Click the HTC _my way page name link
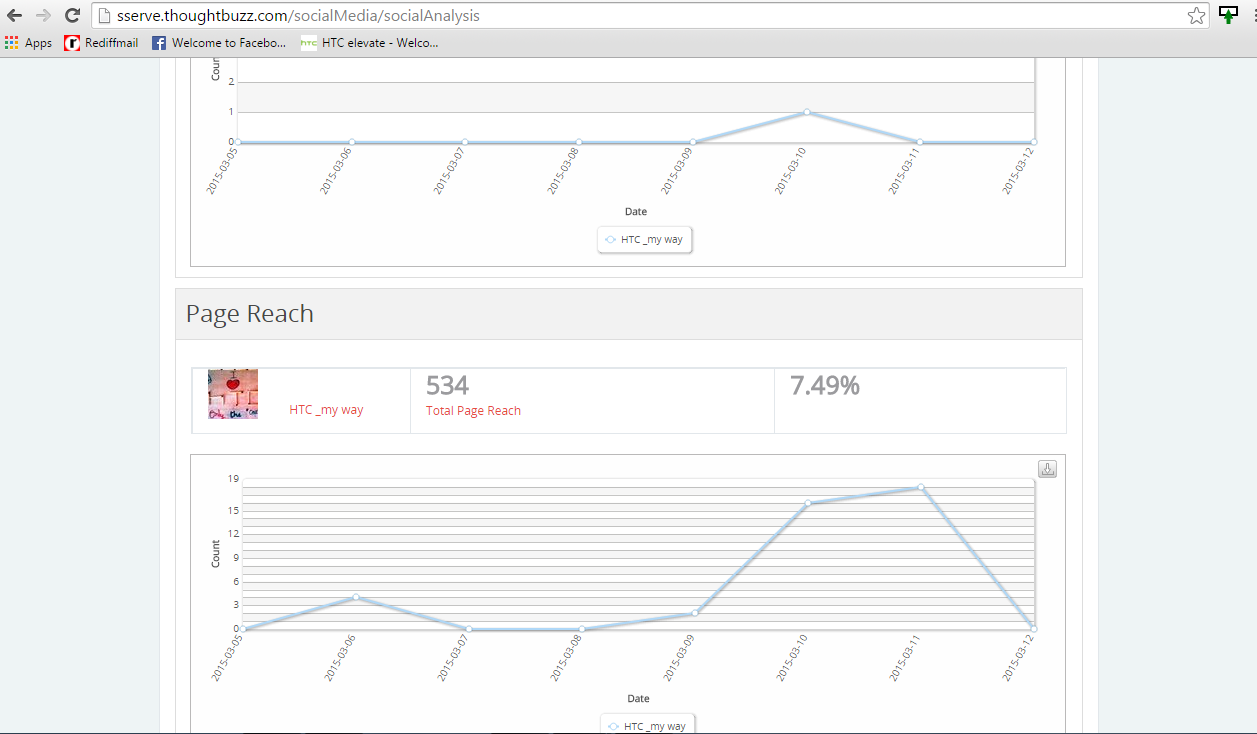Viewport: 1257px width, 734px height. (x=326, y=410)
